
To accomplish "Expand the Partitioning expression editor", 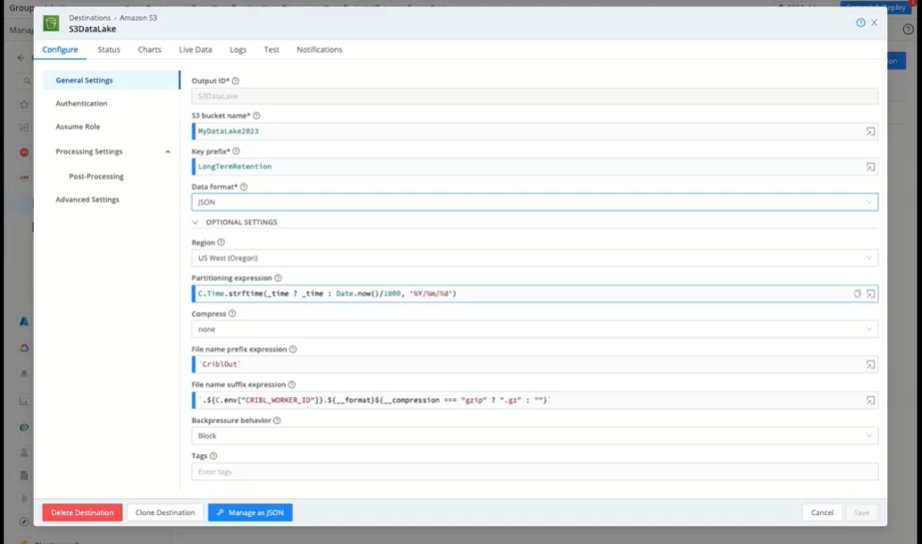I will 870,293.
